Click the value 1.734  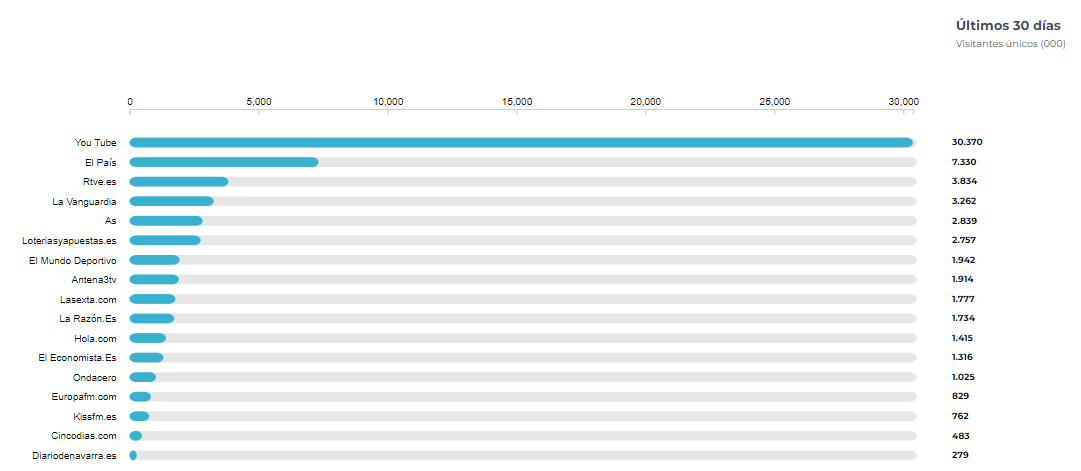[x=963, y=319]
